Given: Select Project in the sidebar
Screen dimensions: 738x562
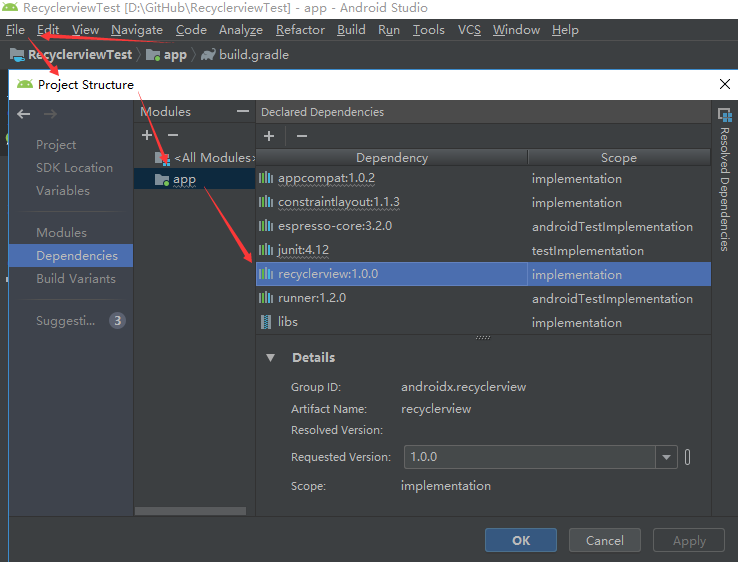Looking at the screenshot, I should click(x=56, y=145).
